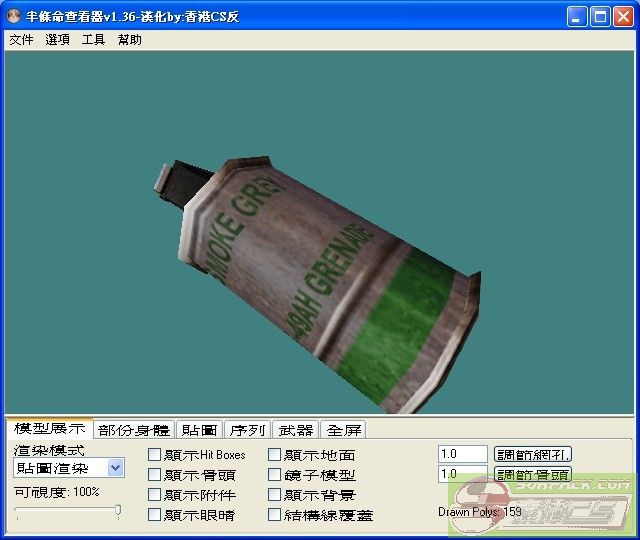Click the 可視度 transparency slider
This screenshot has width=640, height=540.
coord(67,511)
